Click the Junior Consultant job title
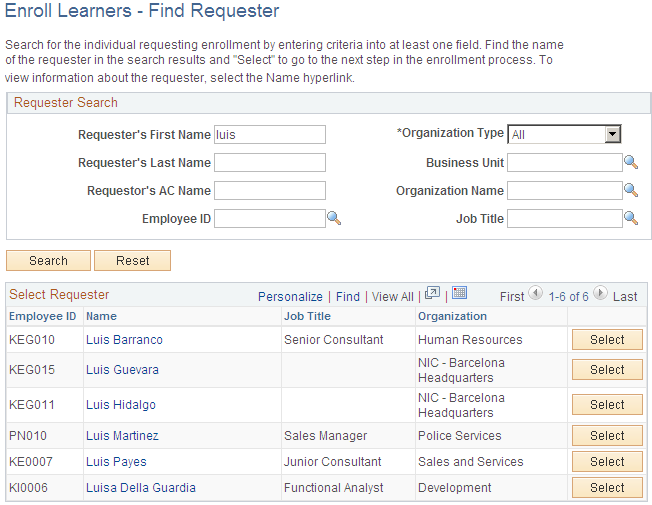 tap(333, 462)
